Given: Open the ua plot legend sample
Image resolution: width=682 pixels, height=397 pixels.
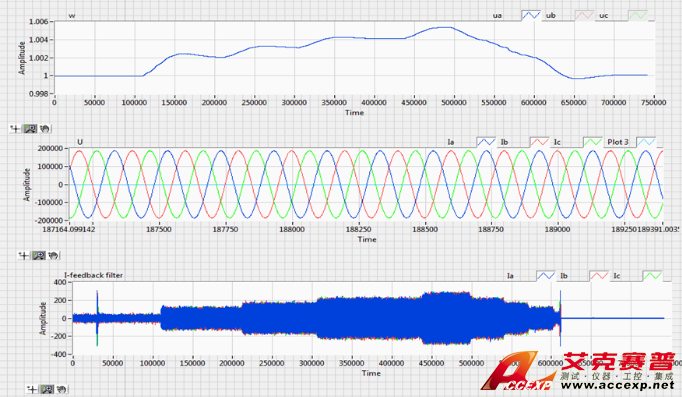Looking at the screenshot, I should 531,15.
